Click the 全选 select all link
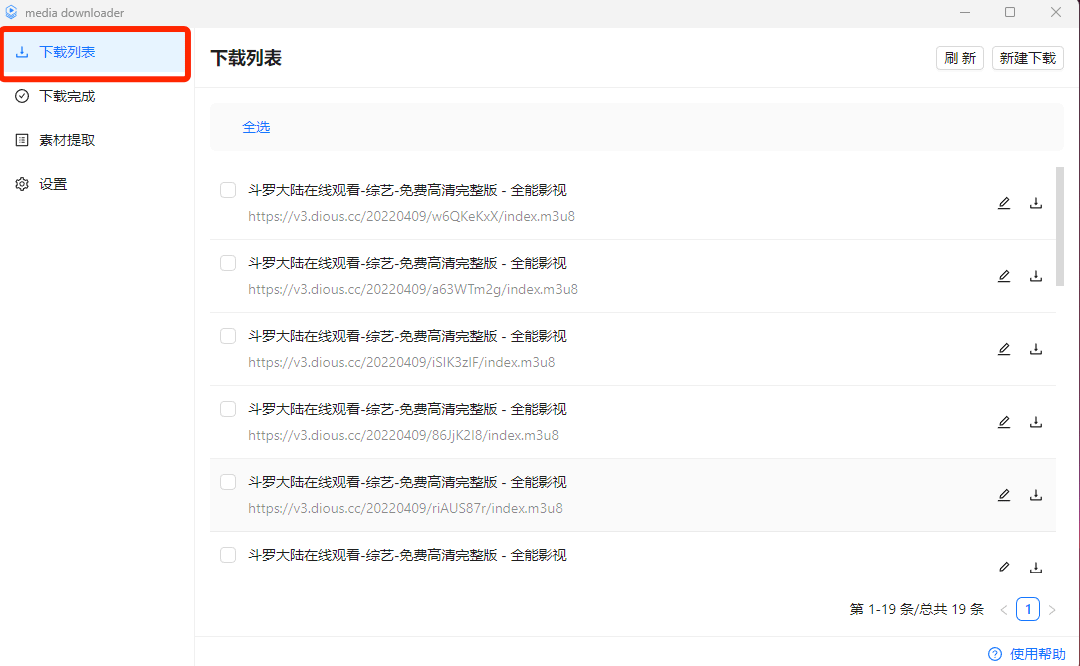This screenshot has height=666, width=1080. pyautogui.click(x=256, y=127)
